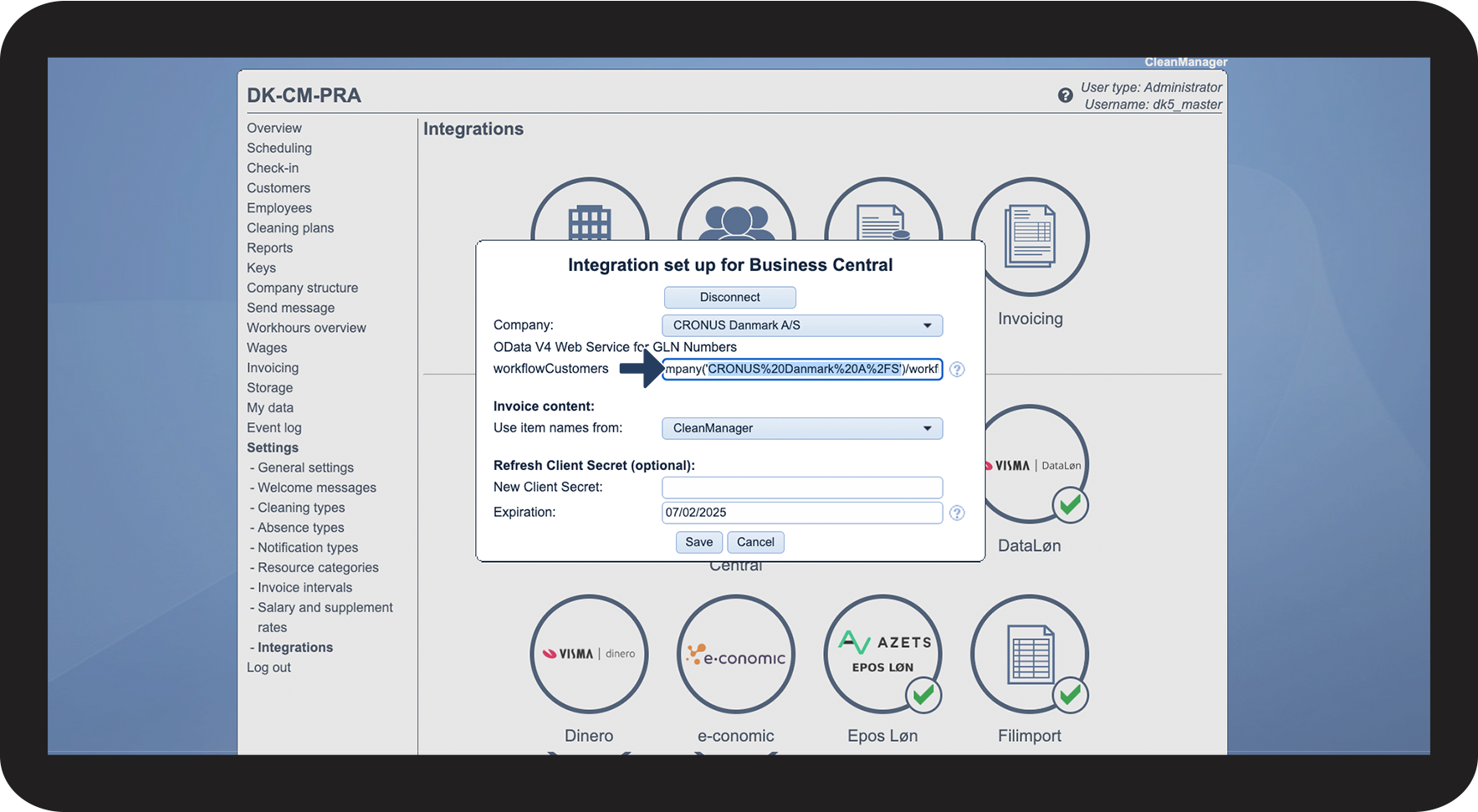Expand the Company dropdown showing CRONUS Danmark
This screenshot has height=812, width=1478.
(x=801, y=325)
